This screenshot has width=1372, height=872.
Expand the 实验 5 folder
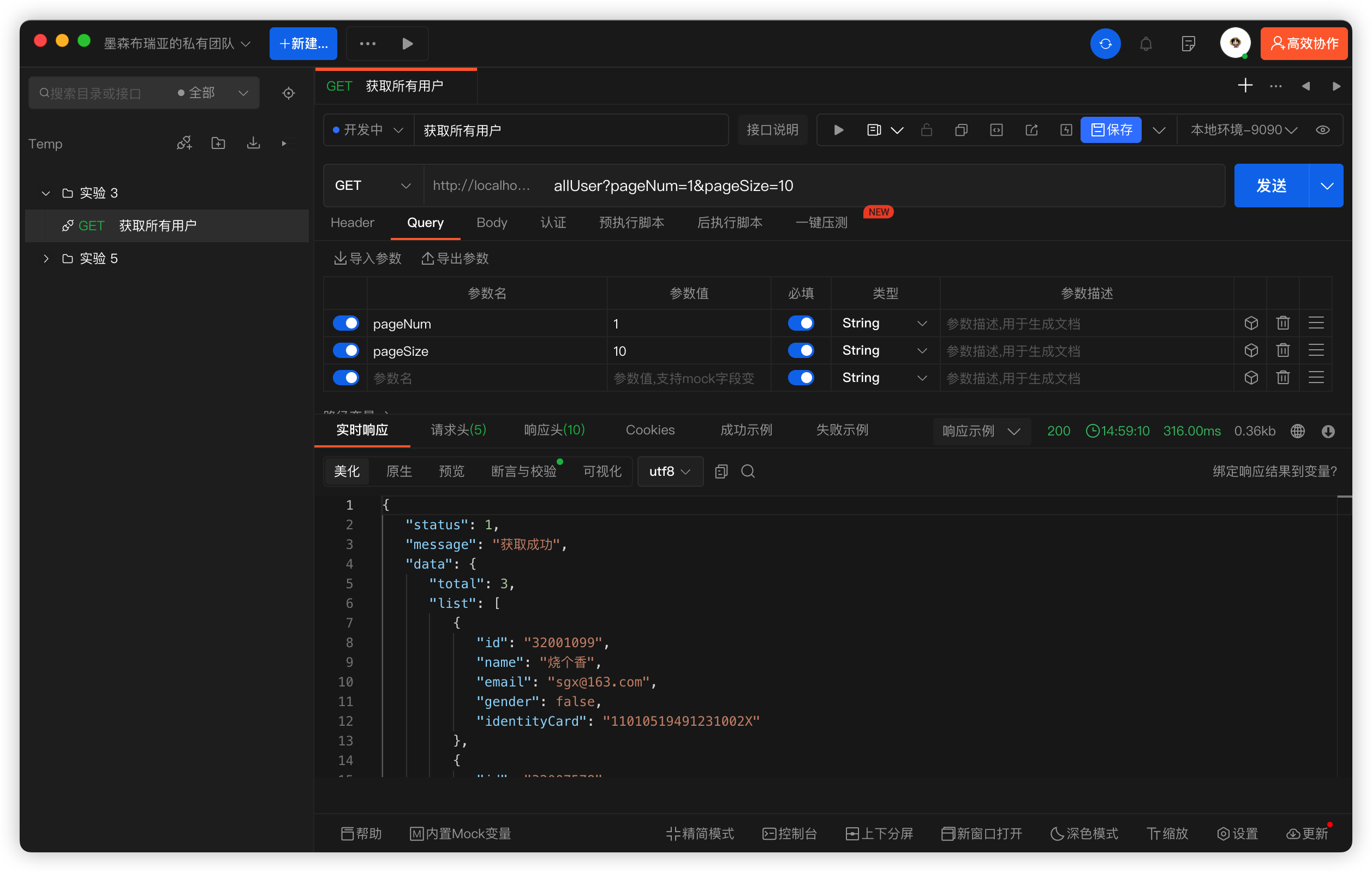click(x=46, y=259)
